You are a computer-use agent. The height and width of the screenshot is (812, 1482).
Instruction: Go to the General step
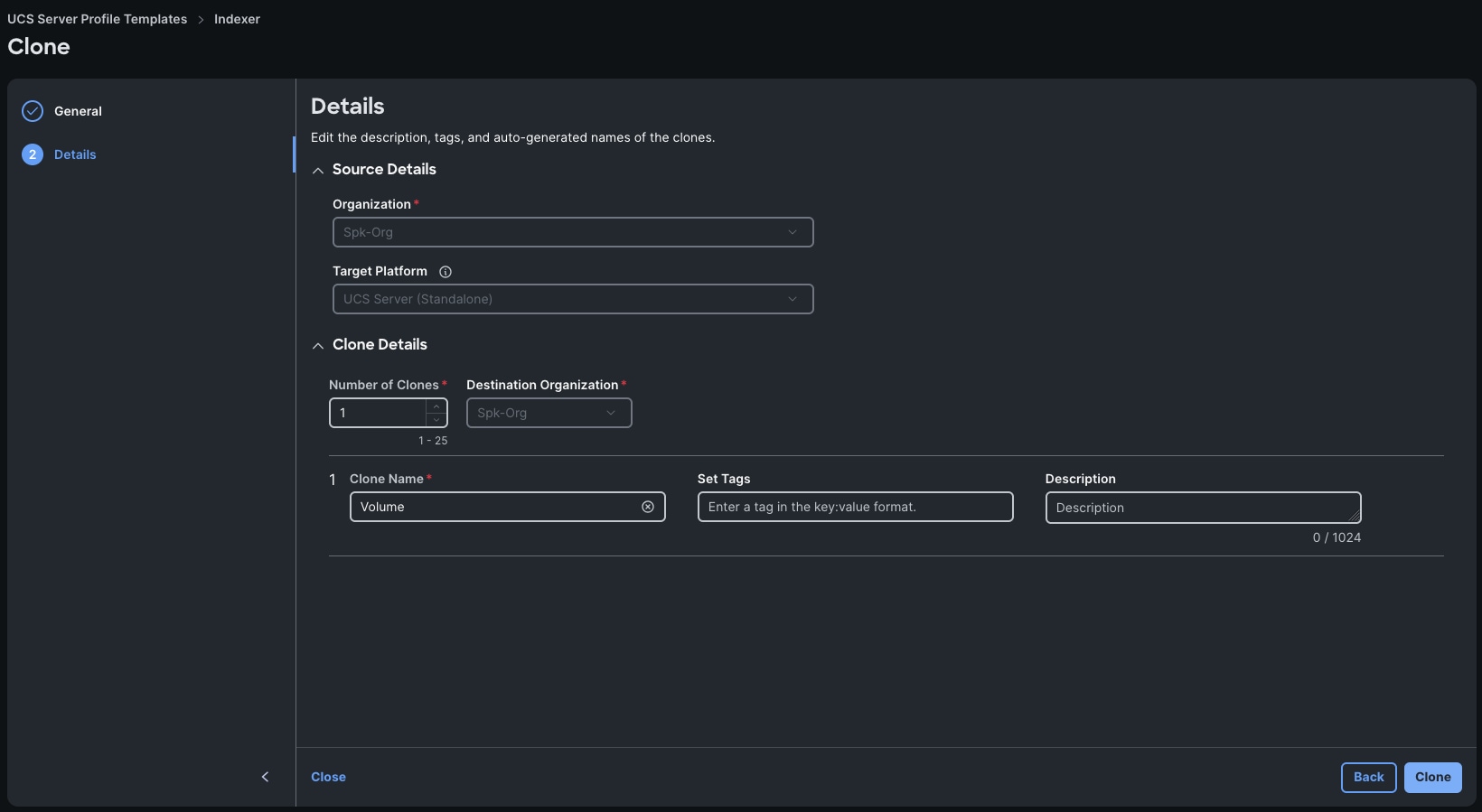pyautogui.click(x=78, y=111)
